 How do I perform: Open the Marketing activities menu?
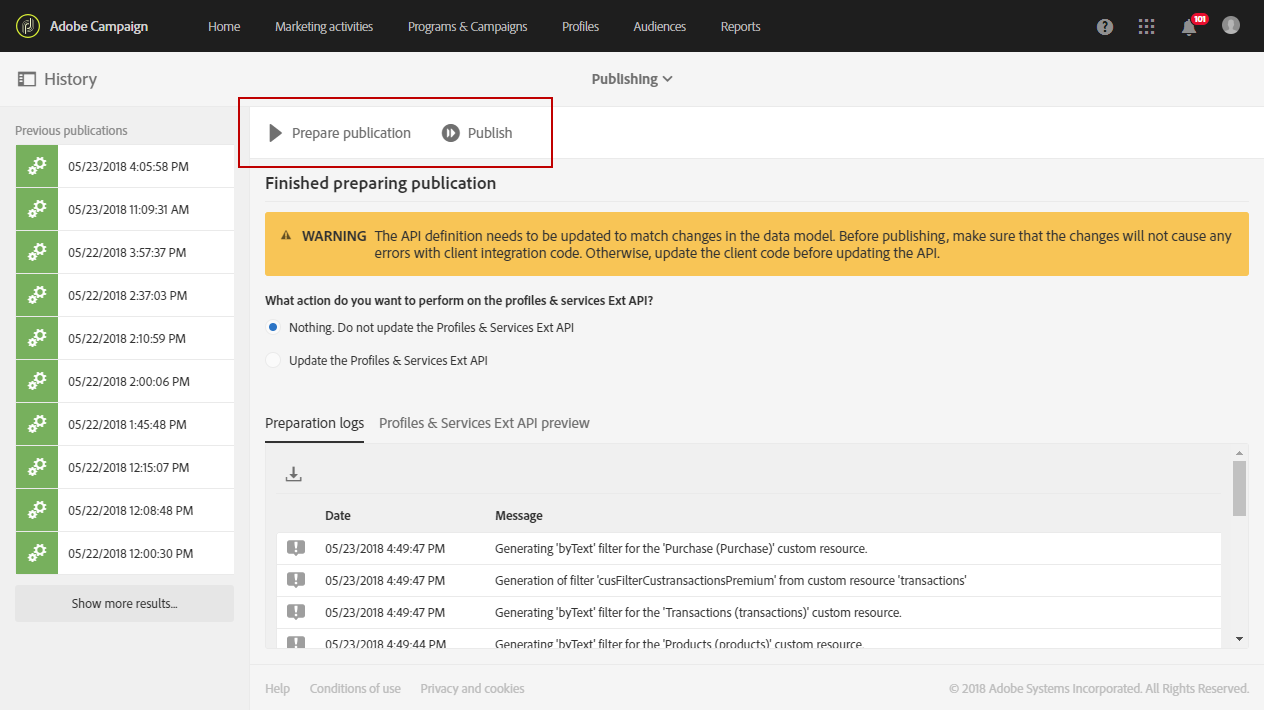(x=324, y=27)
